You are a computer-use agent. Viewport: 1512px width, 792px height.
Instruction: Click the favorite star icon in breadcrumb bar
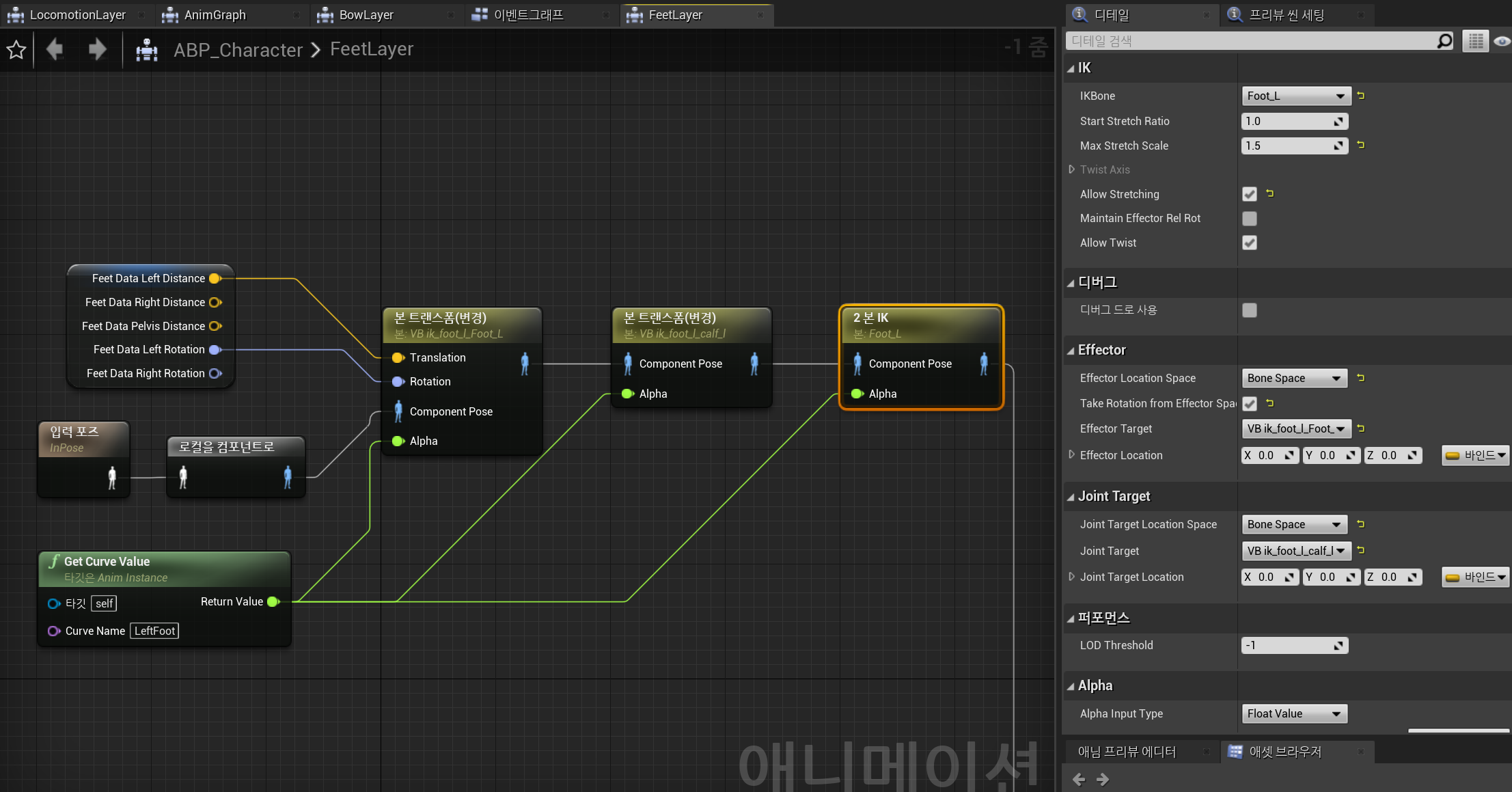[x=16, y=49]
